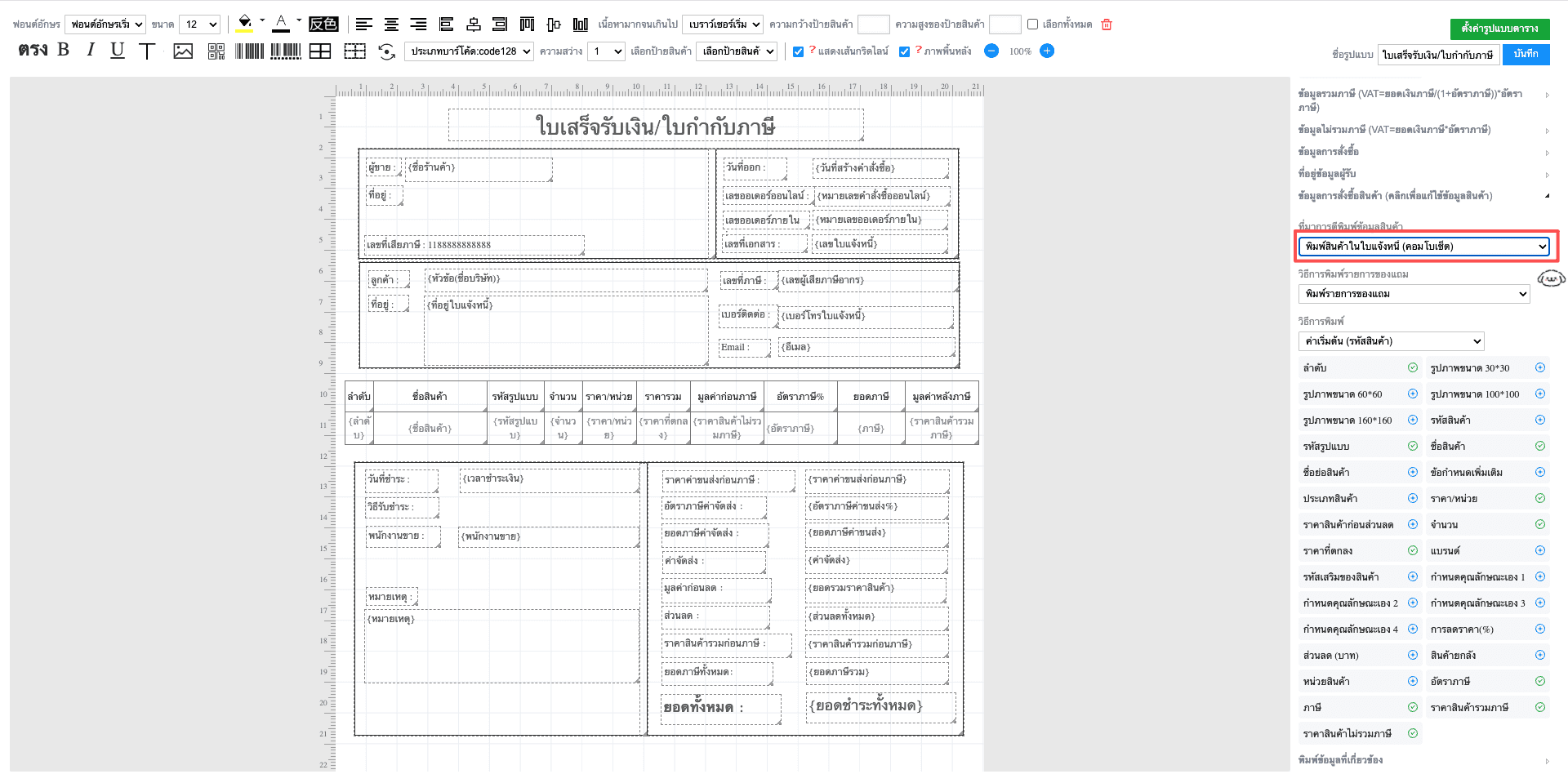This screenshot has height=783, width=1568.
Task: Click the label height input field
Action: coord(1004,24)
